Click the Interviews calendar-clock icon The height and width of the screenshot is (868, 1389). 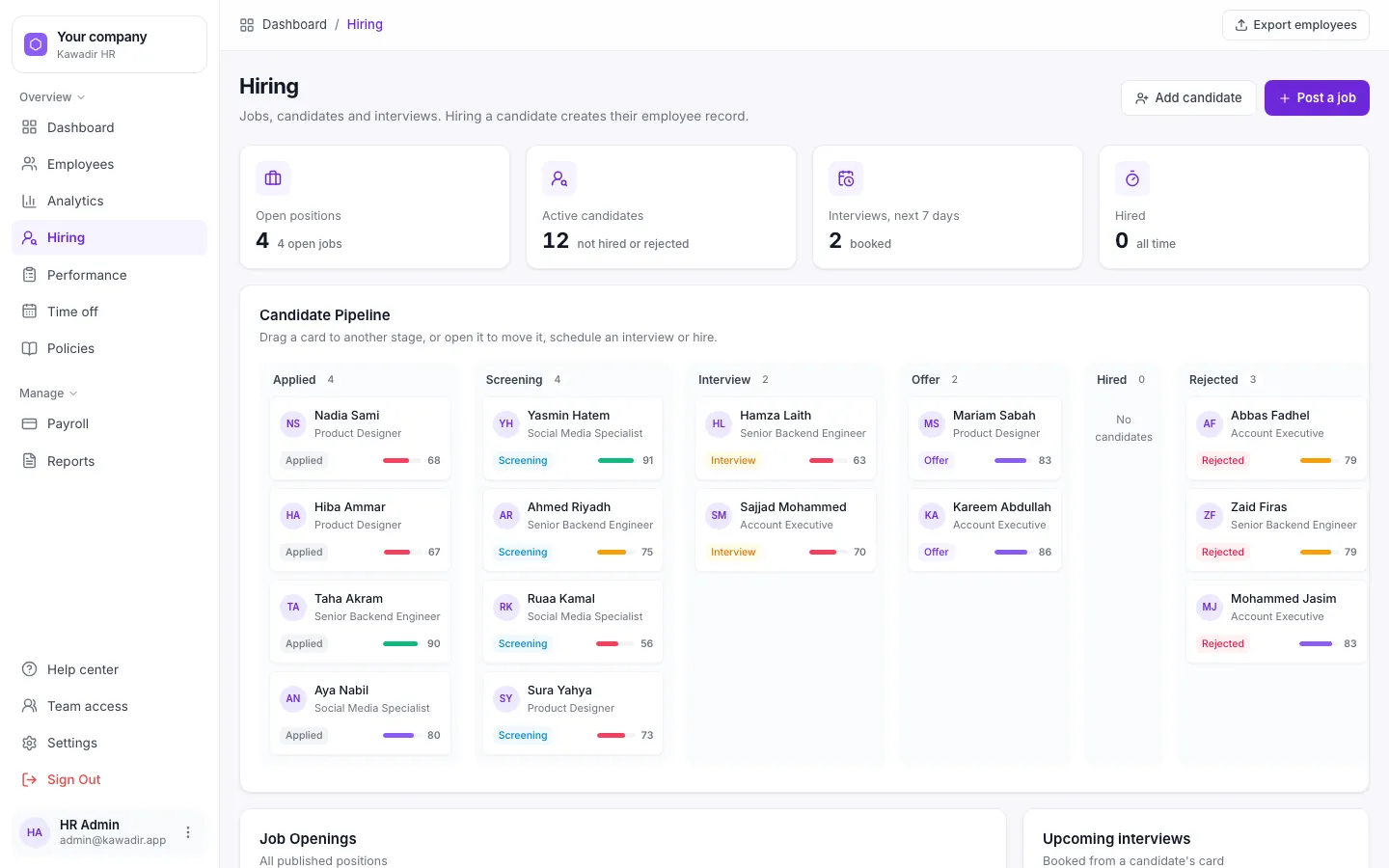point(846,178)
